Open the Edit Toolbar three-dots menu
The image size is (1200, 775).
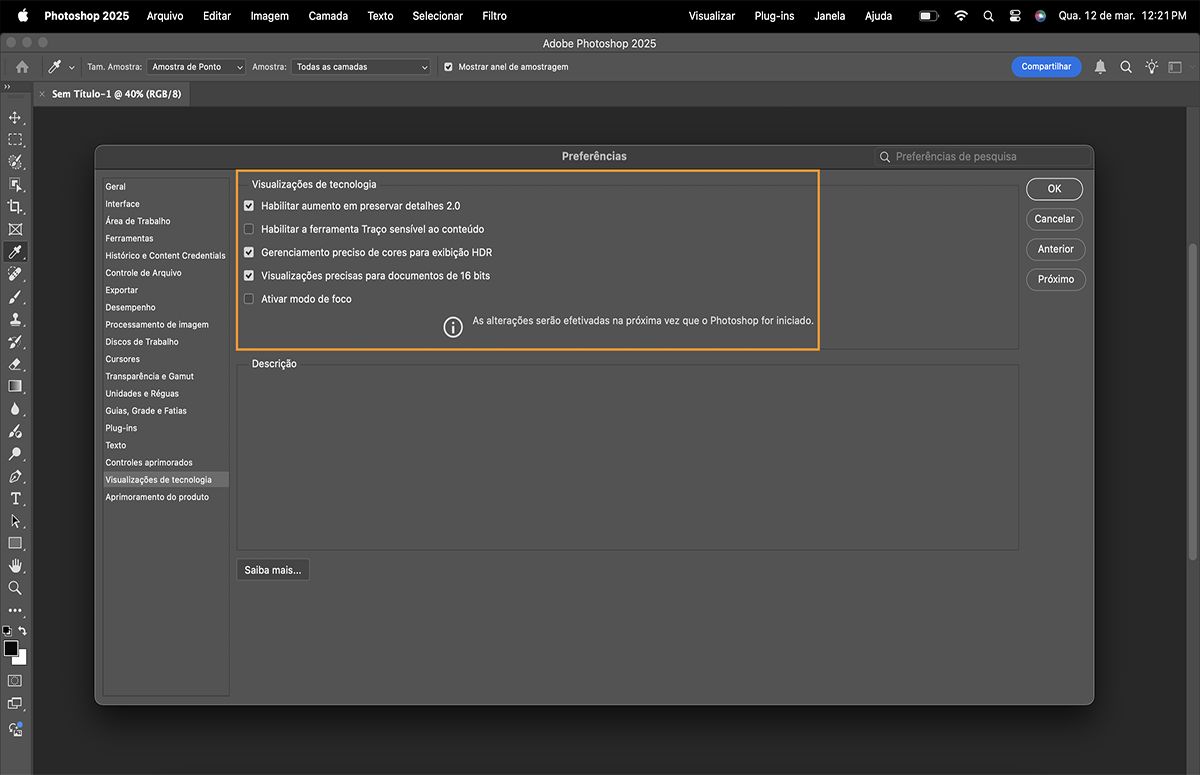tap(15, 610)
